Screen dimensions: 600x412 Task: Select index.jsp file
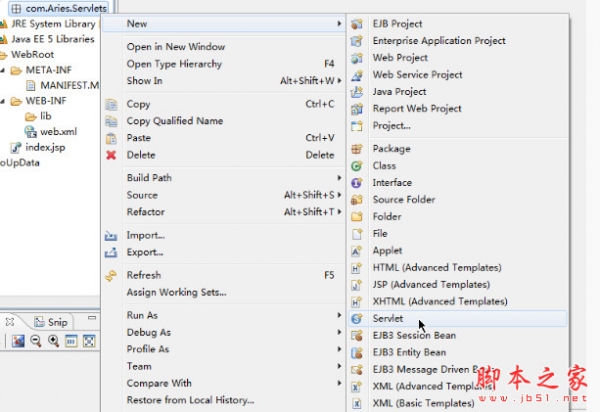click(x=38, y=147)
